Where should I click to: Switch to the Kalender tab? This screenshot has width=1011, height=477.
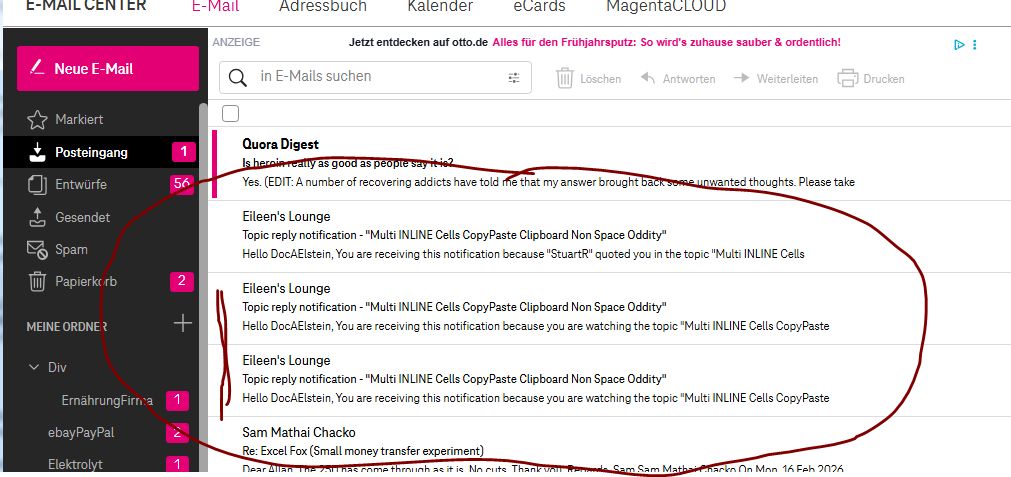440,6
